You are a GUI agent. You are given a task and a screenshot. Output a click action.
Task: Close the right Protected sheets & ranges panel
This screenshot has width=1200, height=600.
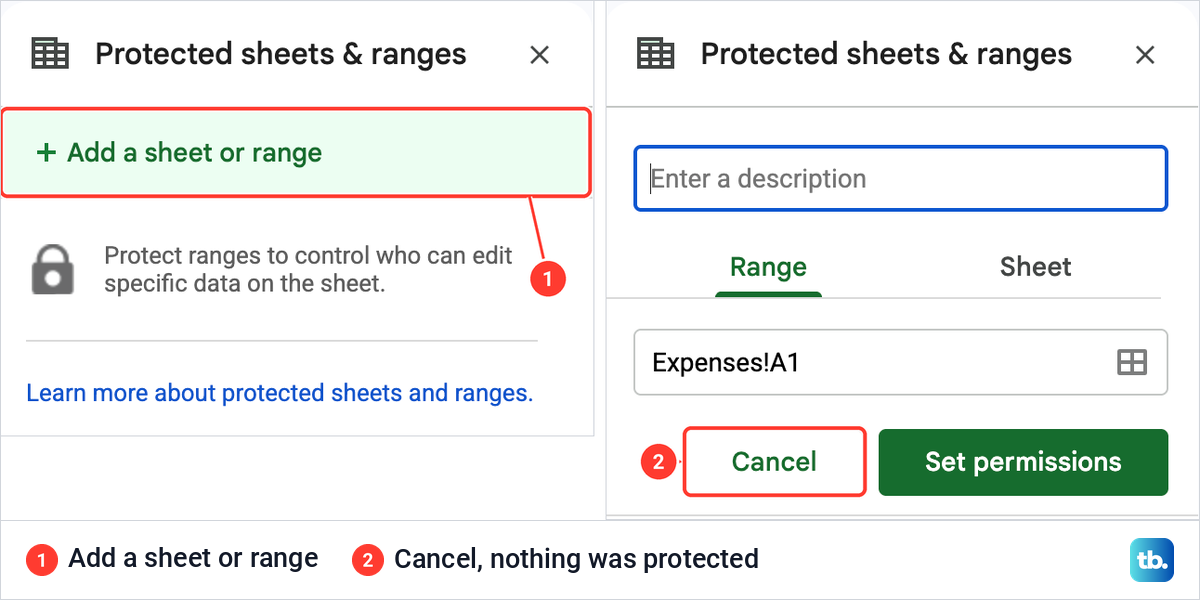pyautogui.click(x=1145, y=55)
